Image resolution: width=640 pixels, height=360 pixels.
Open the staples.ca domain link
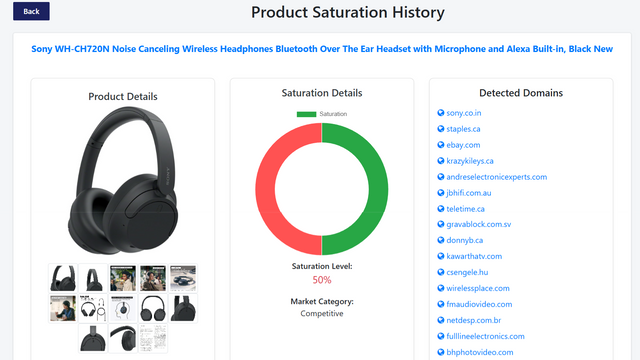pos(463,129)
